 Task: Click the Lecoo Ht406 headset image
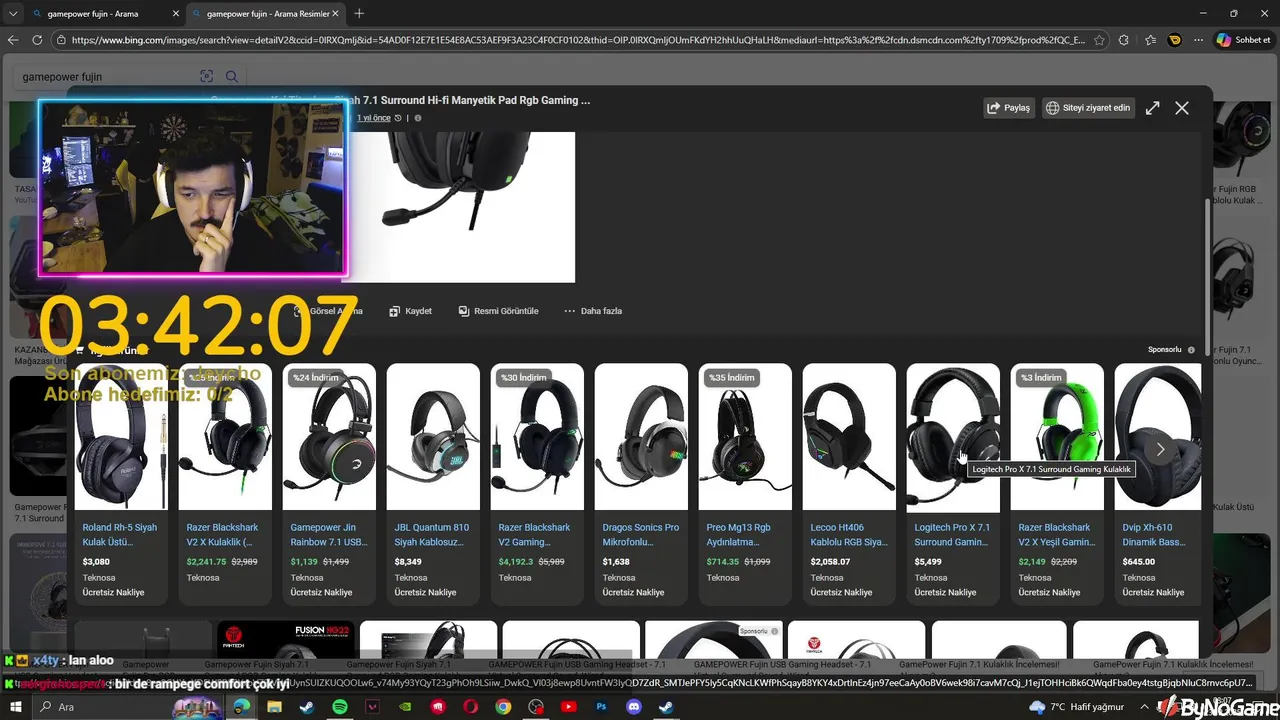[849, 437]
